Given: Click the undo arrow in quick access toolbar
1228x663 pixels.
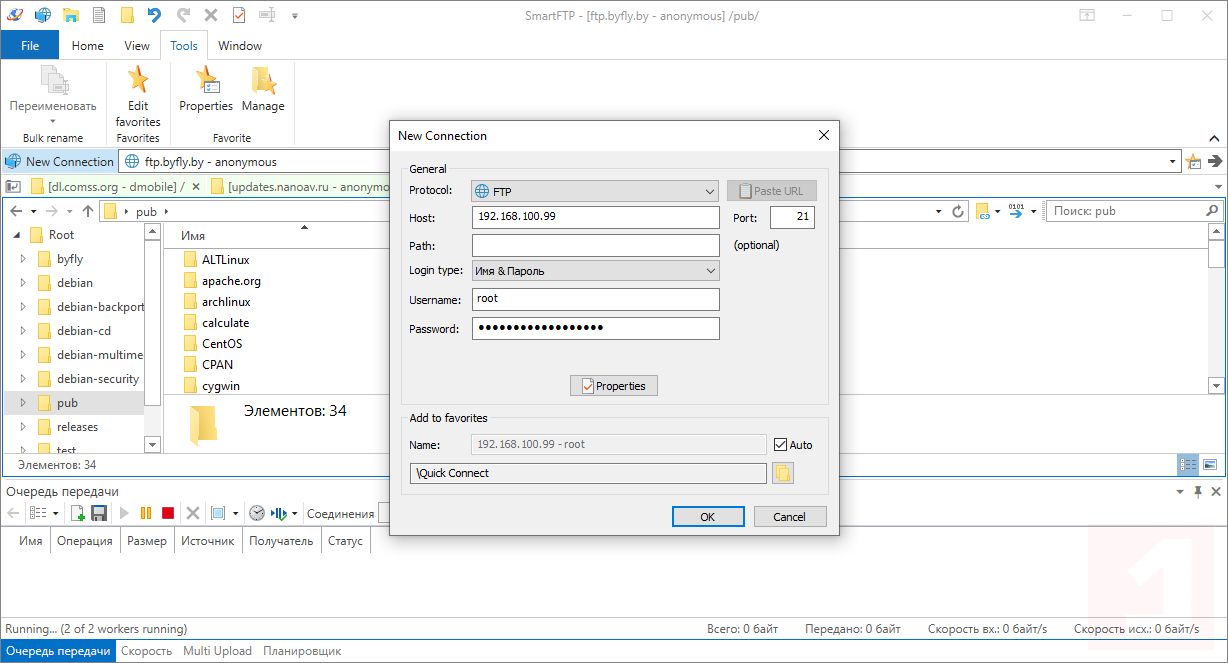Looking at the screenshot, I should (154, 15).
